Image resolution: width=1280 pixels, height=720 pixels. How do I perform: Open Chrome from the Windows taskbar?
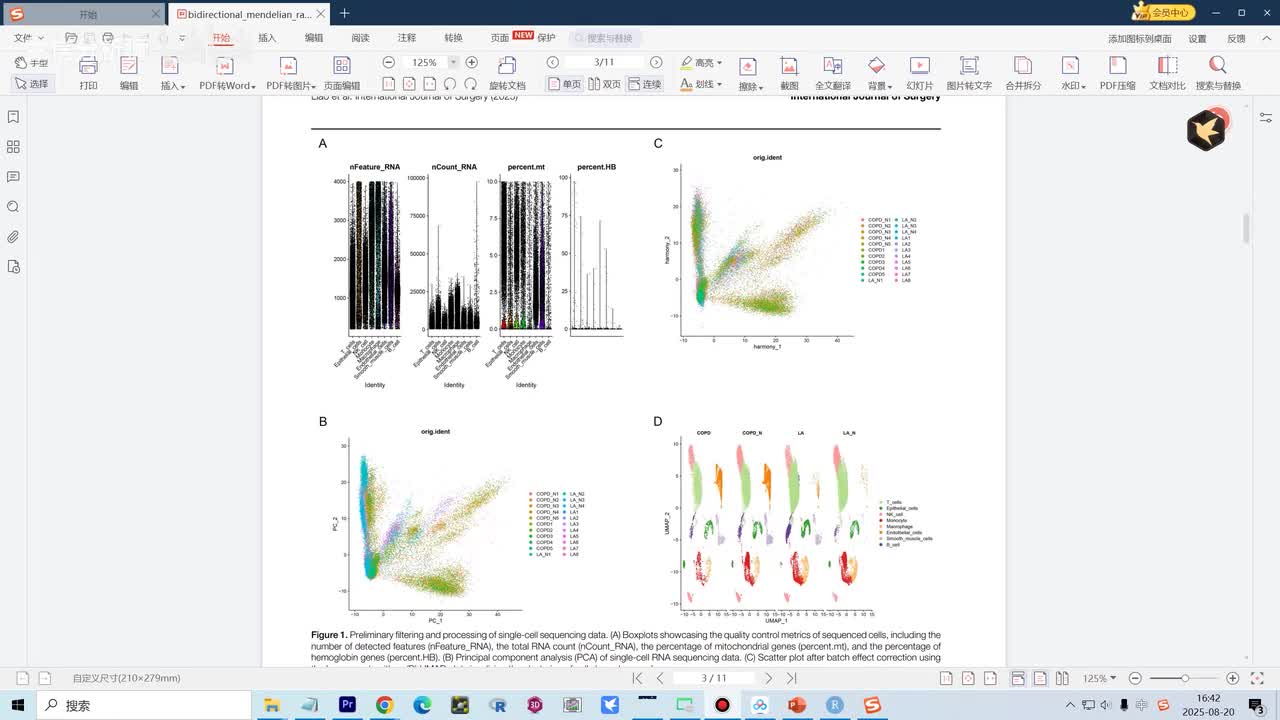384,705
